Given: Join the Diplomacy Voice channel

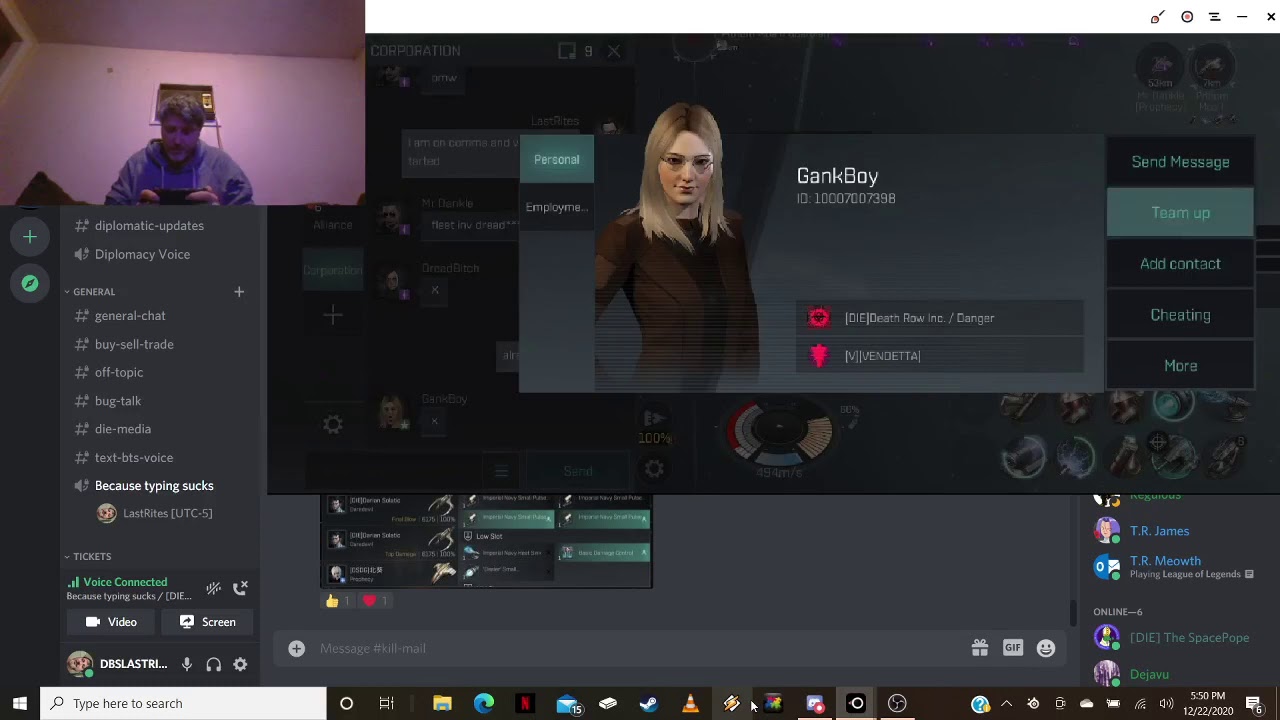Looking at the screenshot, I should [x=142, y=254].
